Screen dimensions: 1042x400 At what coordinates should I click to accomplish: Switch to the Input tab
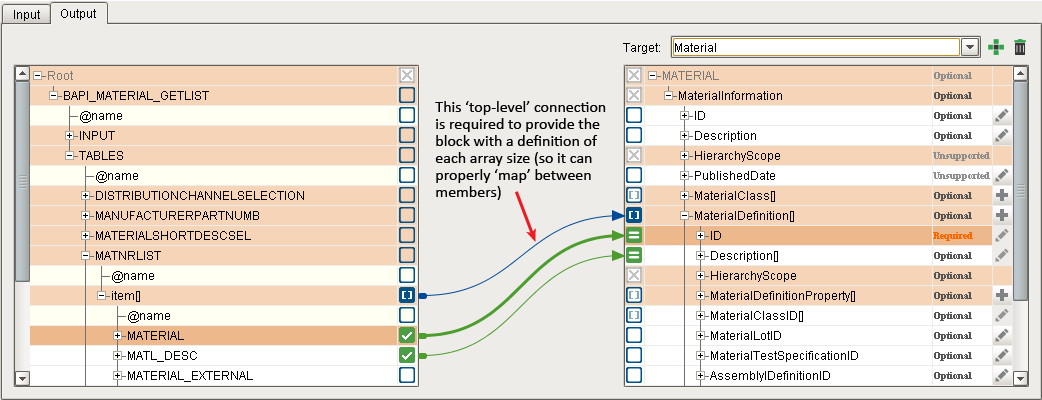click(27, 15)
